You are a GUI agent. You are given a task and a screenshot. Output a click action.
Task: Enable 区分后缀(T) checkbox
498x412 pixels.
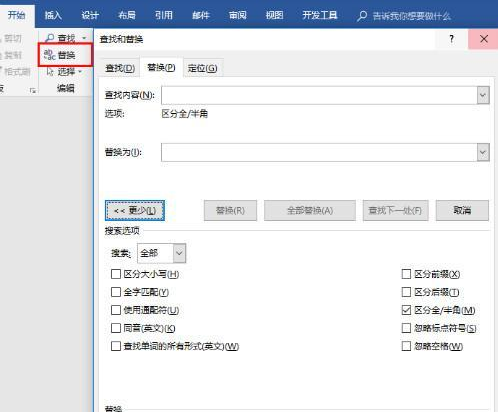coord(406,292)
